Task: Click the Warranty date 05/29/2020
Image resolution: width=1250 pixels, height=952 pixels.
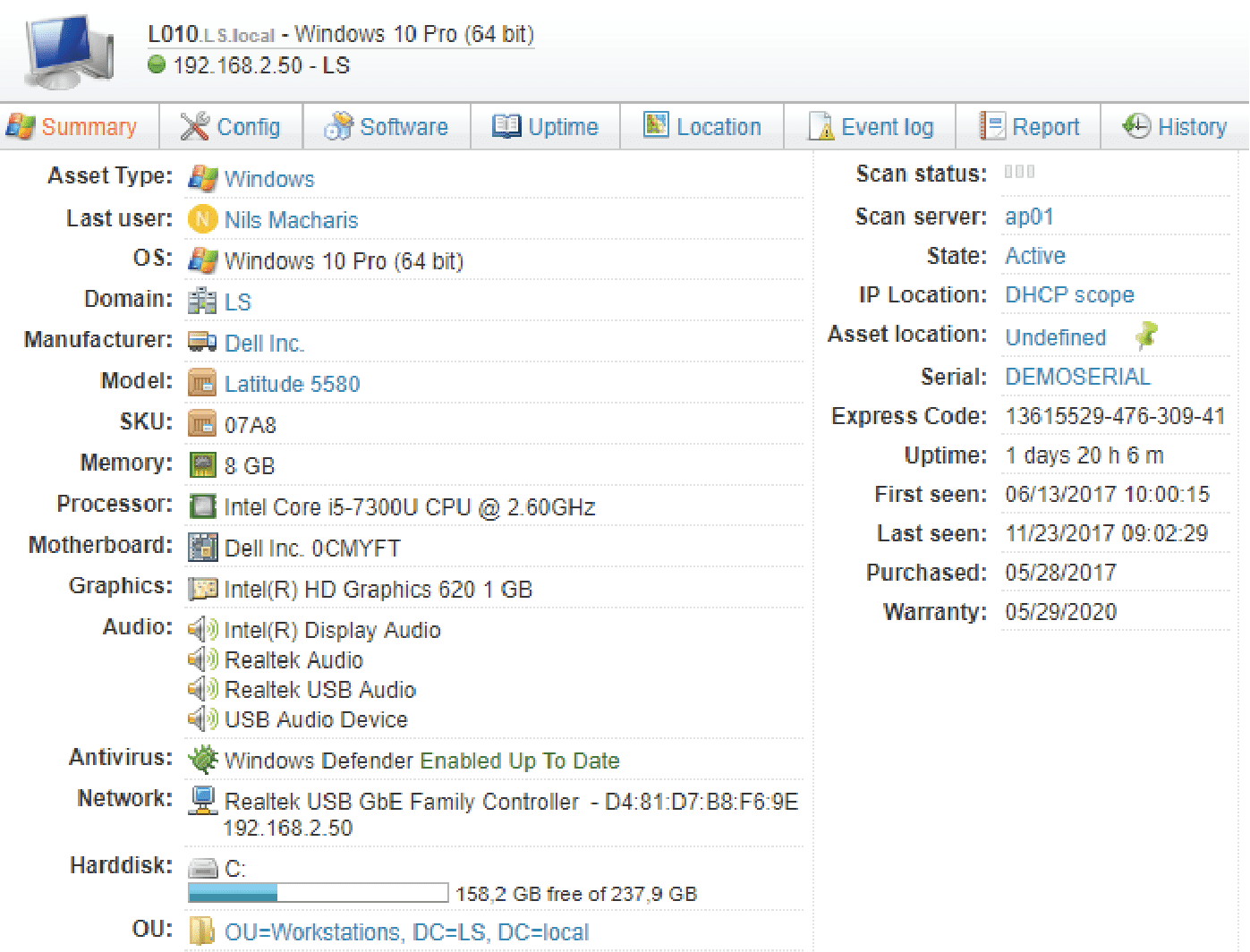Action: [1060, 612]
